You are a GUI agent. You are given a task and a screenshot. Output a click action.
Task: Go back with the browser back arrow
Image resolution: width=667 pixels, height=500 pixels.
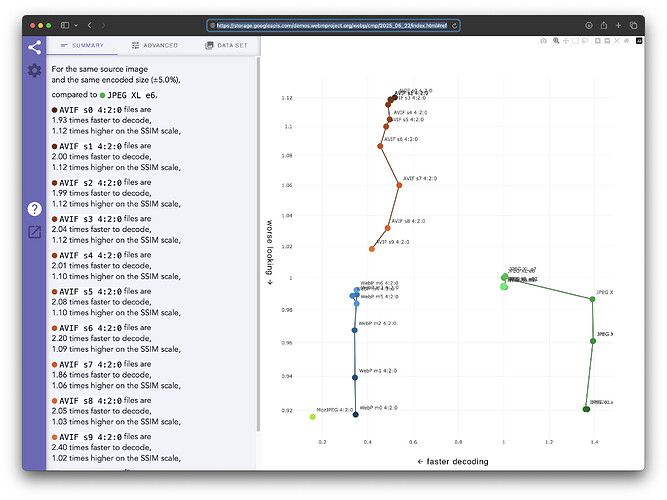[89, 25]
